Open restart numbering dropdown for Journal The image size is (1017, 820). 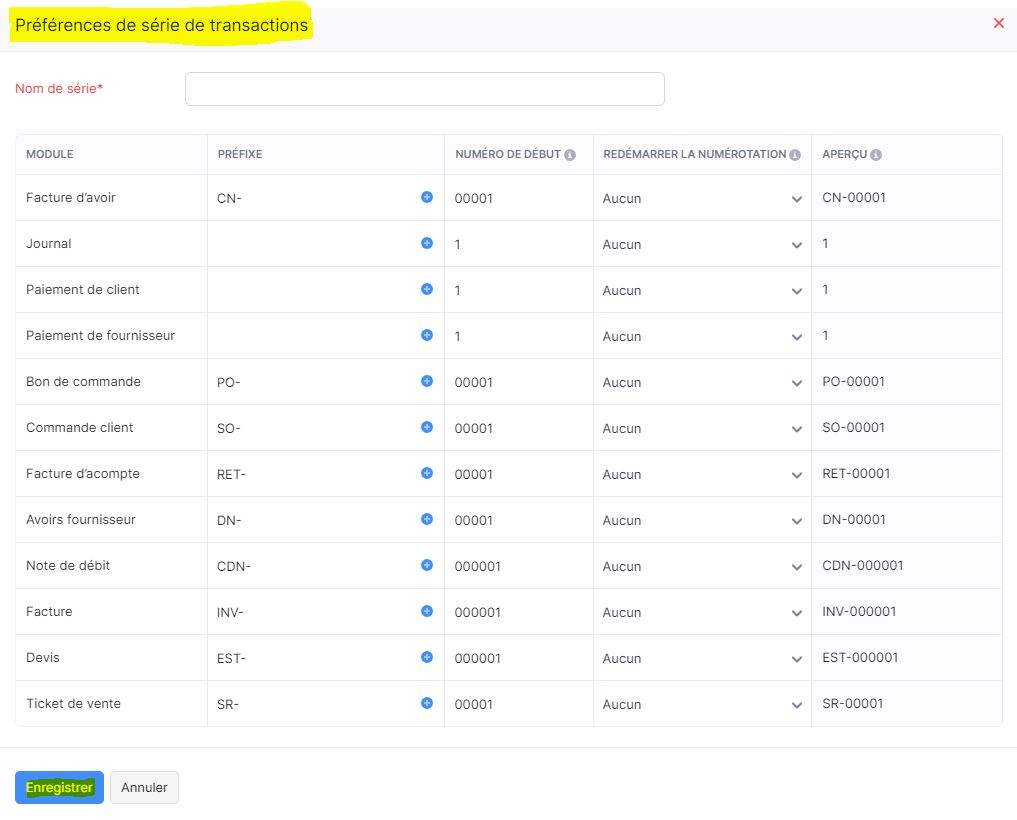pyautogui.click(x=702, y=245)
